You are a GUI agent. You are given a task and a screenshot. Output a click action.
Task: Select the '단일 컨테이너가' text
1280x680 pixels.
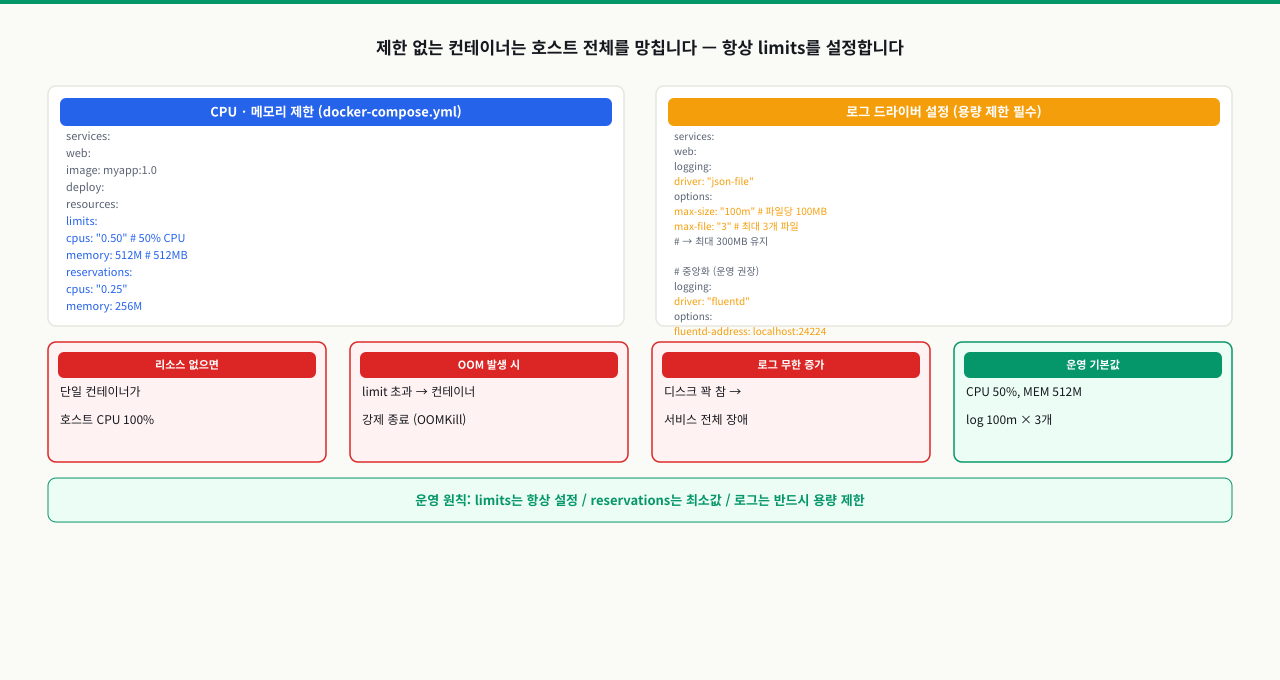tap(100, 391)
